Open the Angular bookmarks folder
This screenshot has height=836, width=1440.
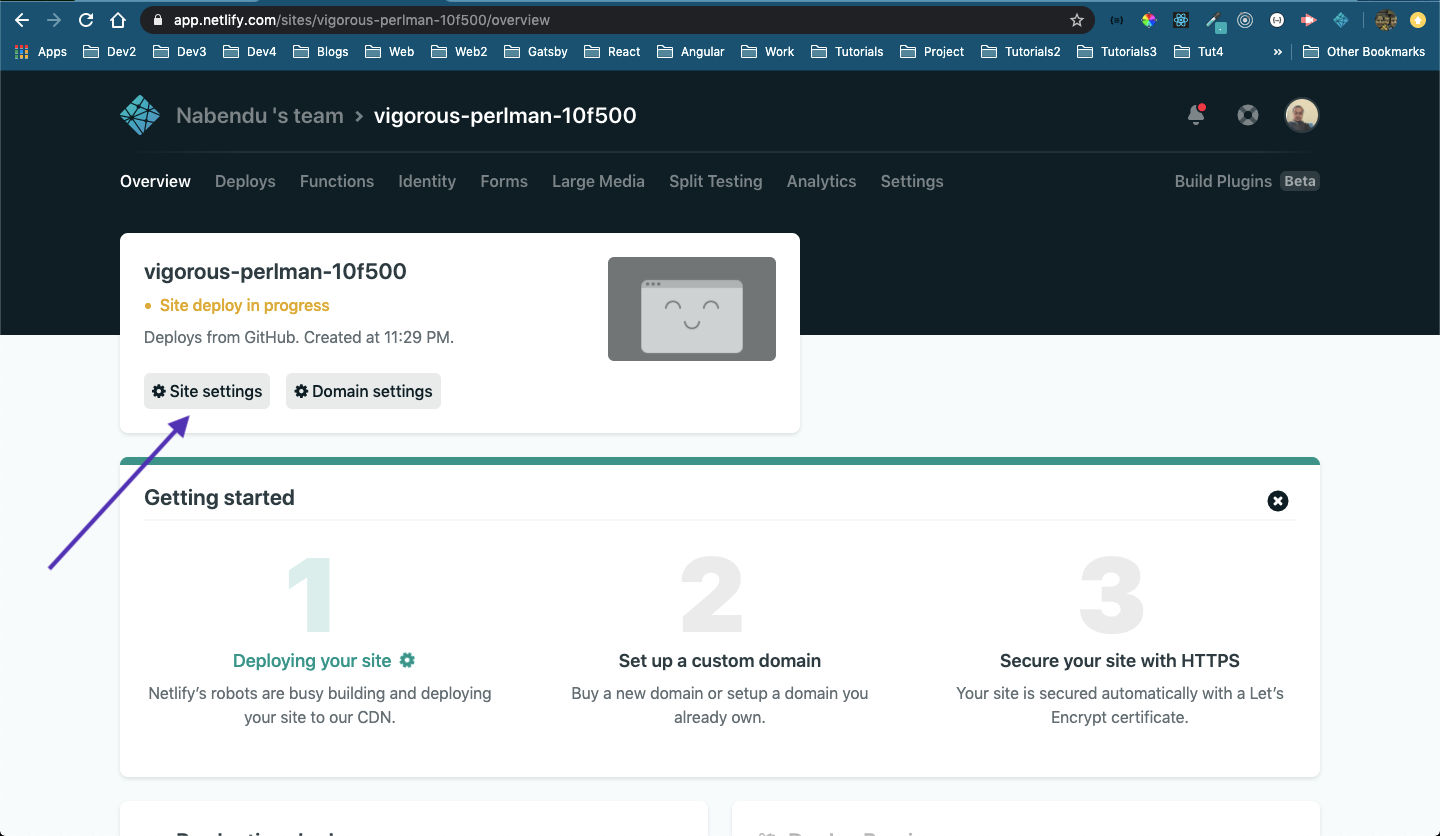coord(690,51)
